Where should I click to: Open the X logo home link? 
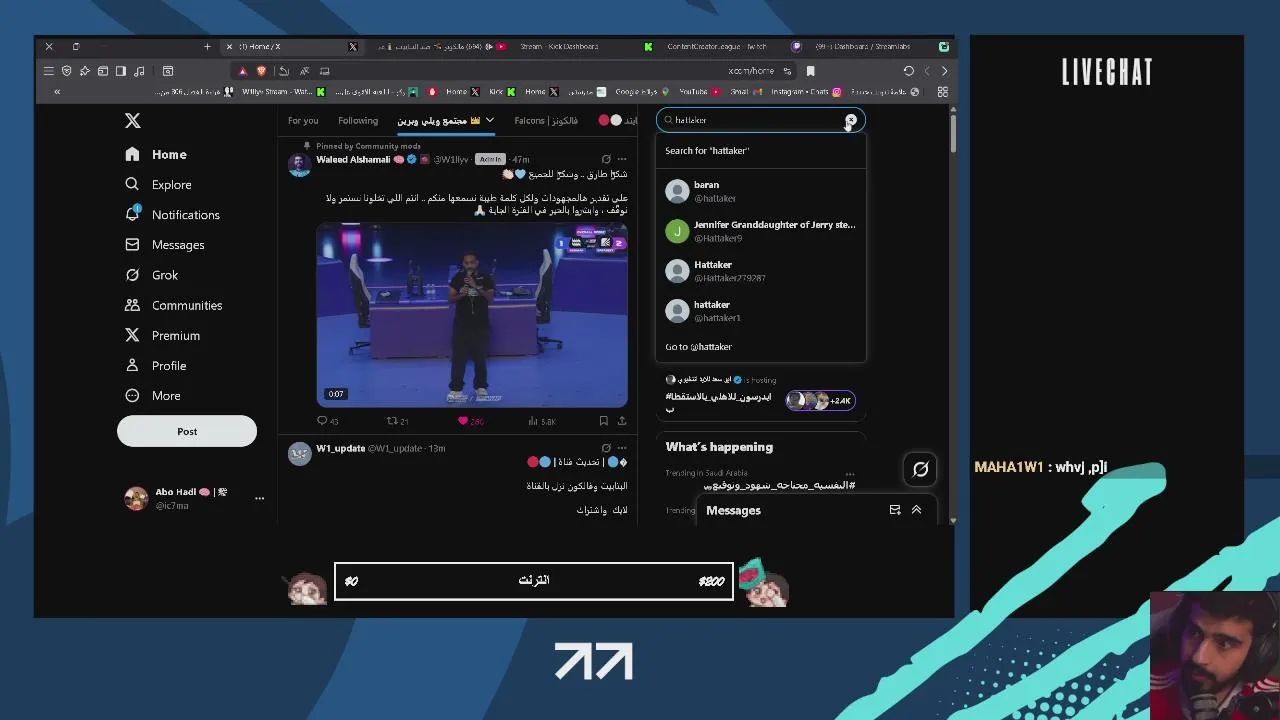click(133, 121)
